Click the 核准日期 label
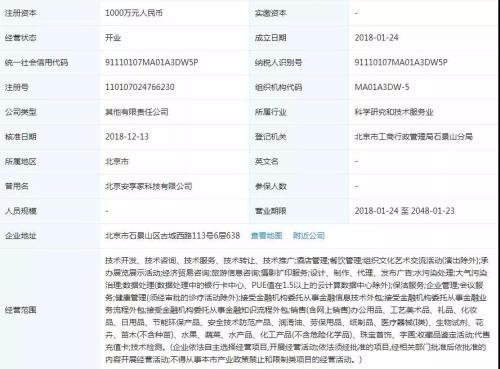Image resolution: width=500 pixels, height=369 pixels. 21,137
